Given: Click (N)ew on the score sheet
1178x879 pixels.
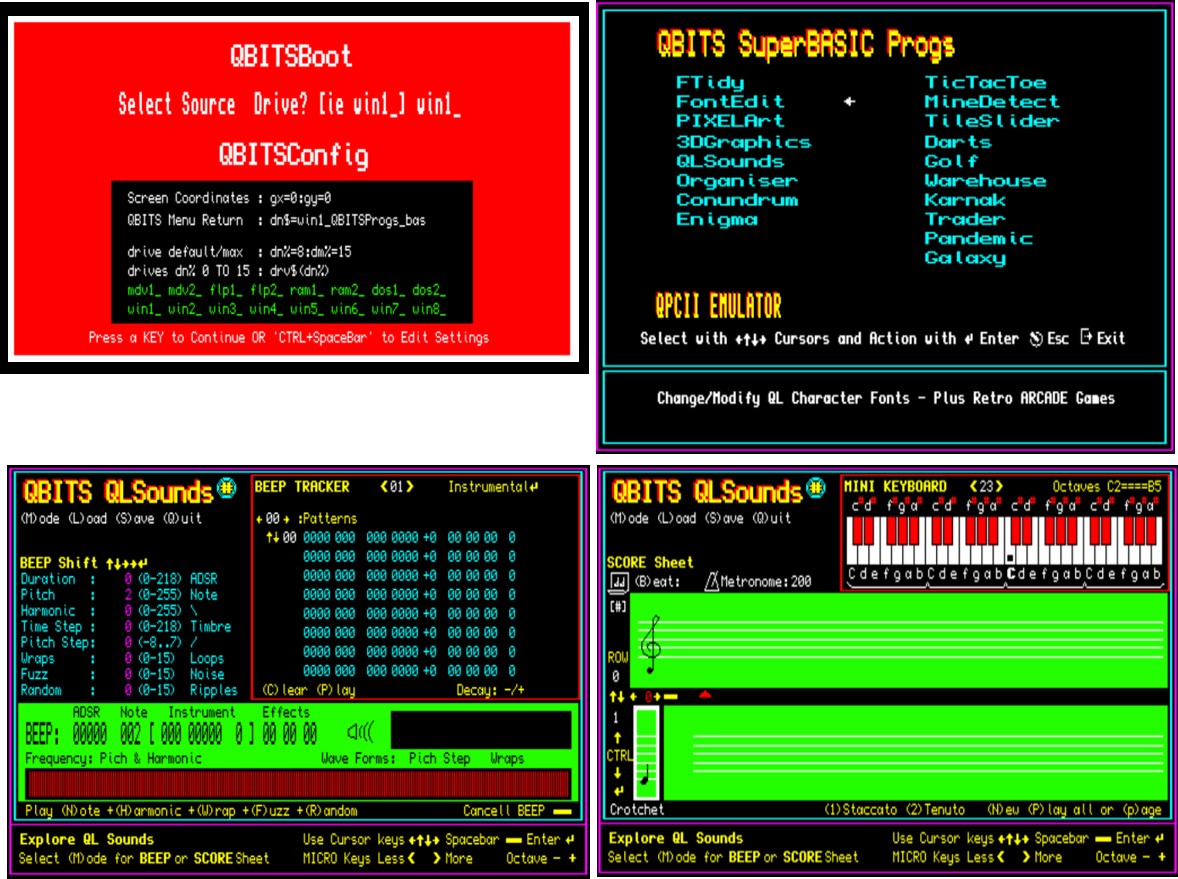Looking at the screenshot, I should pos(1004,810).
